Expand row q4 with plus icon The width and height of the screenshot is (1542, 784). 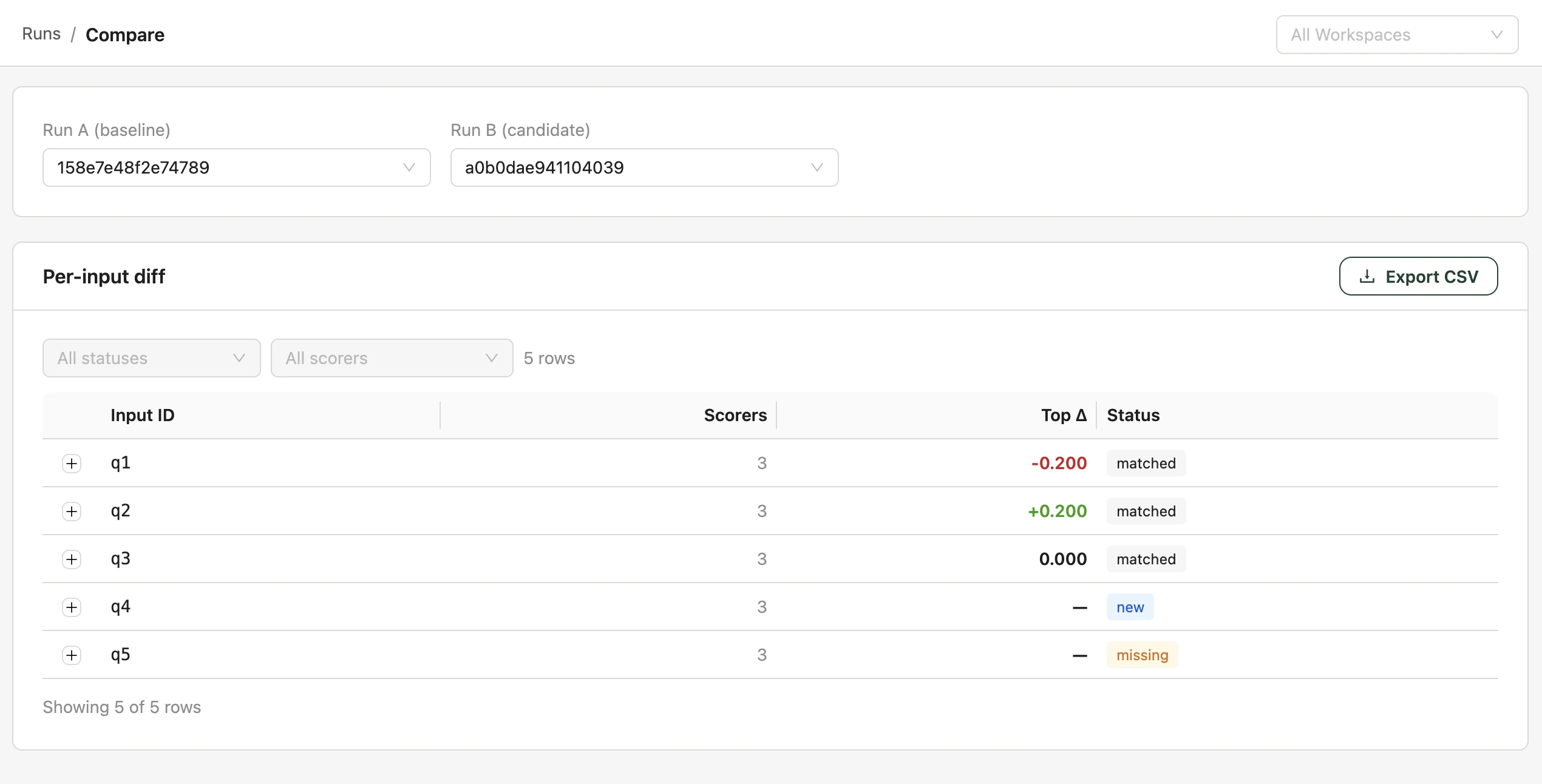pos(72,607)
